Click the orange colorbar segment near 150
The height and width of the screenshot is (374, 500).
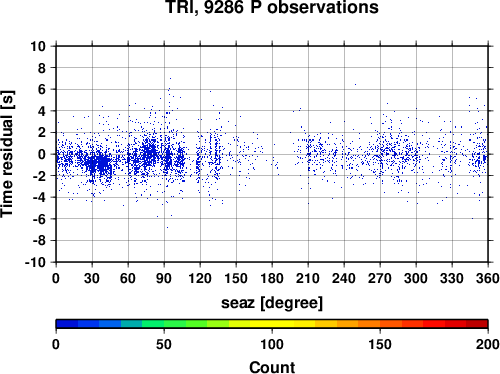[369, 324]
